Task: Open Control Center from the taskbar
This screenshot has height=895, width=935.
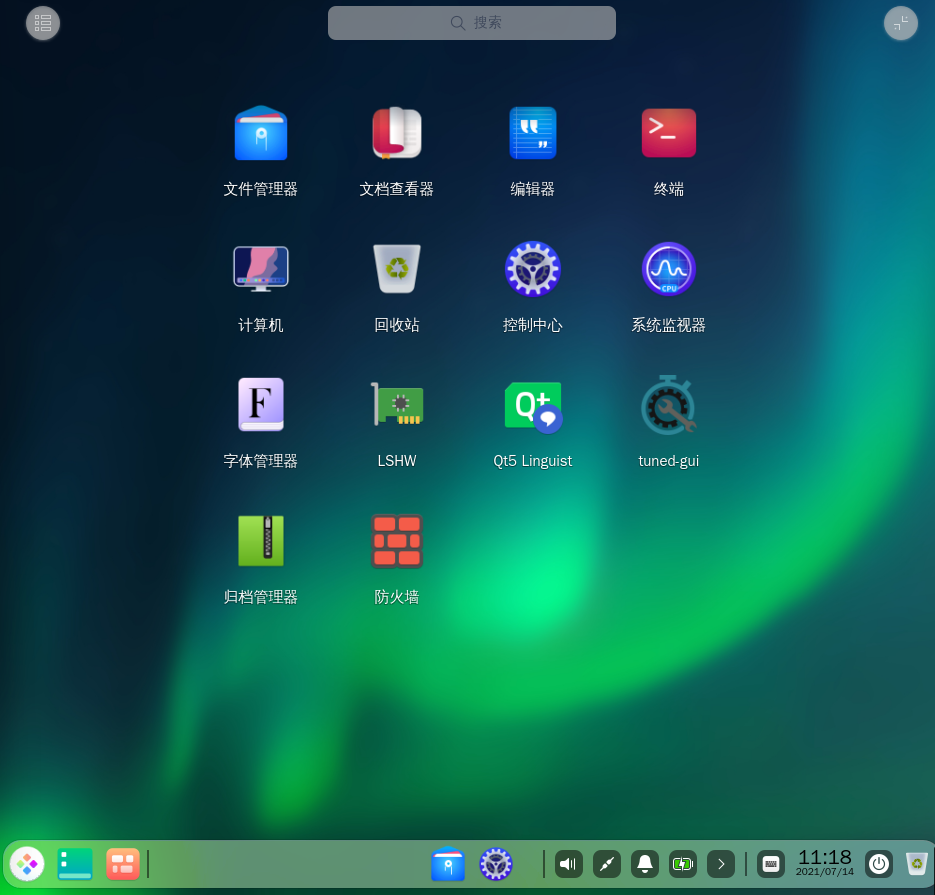Action: [x=496, y=864]
